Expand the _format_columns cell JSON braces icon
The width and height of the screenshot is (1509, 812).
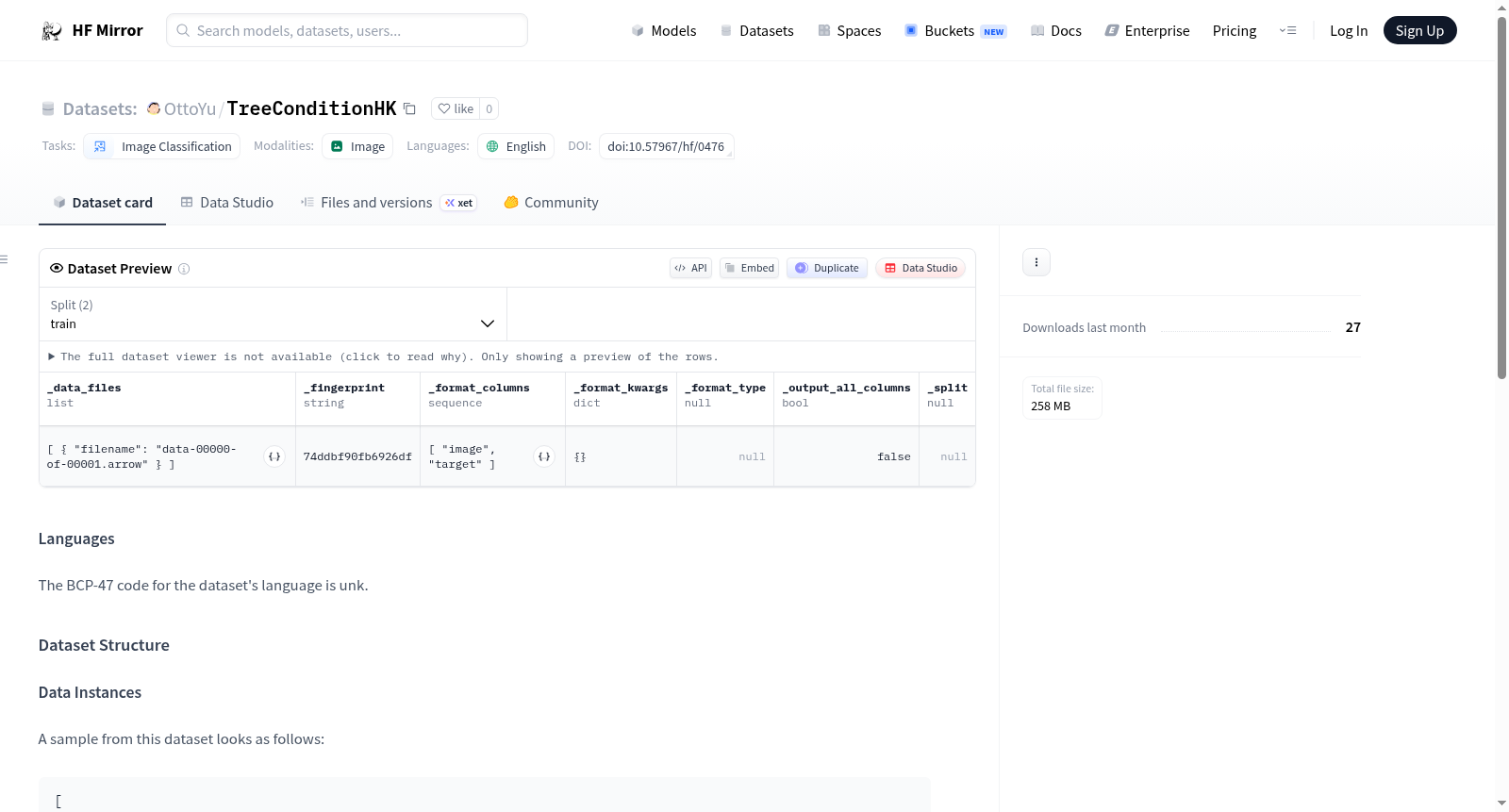pos(544,456)
